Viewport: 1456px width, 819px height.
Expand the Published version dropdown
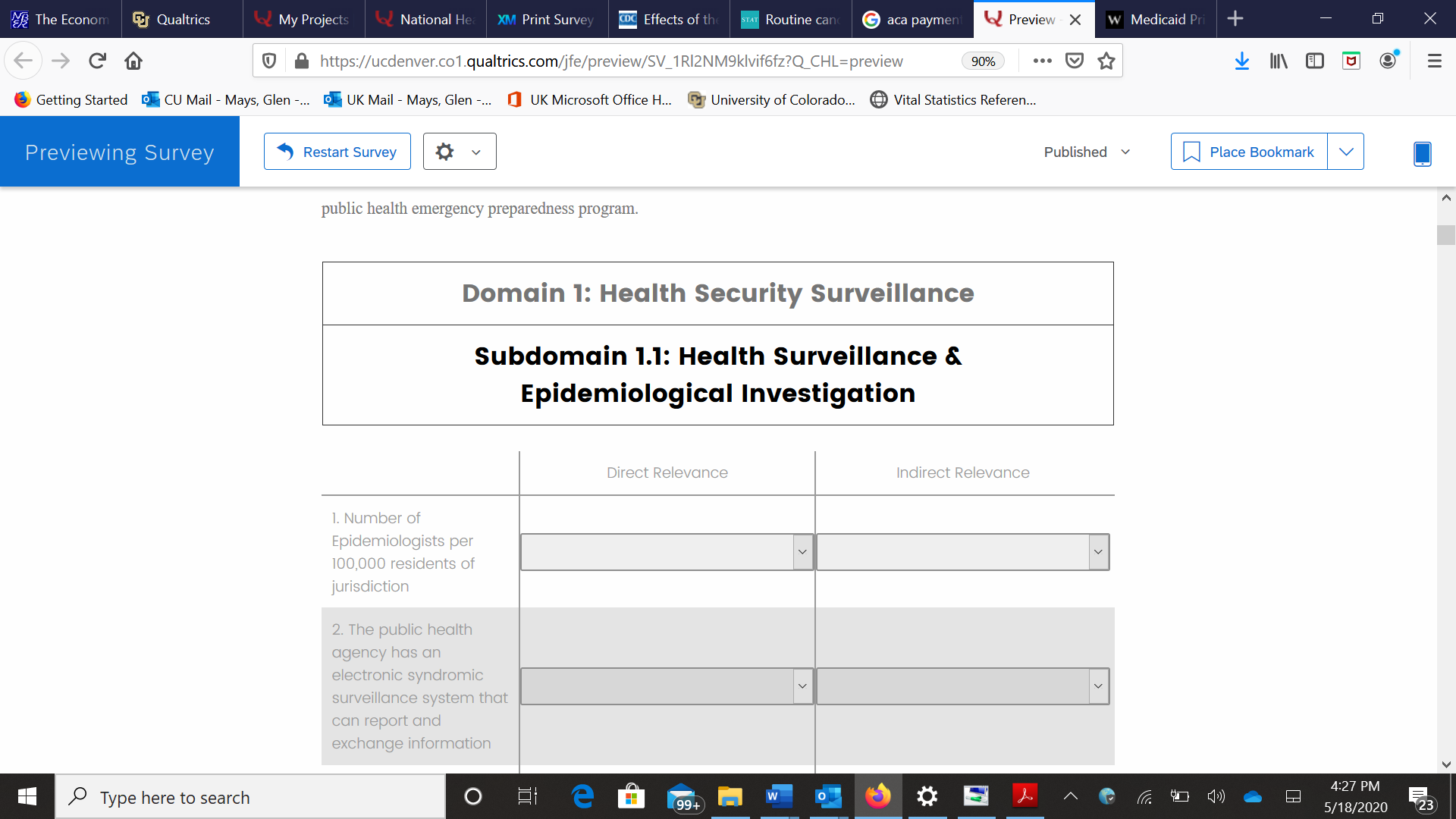[x=1087, y=152]
